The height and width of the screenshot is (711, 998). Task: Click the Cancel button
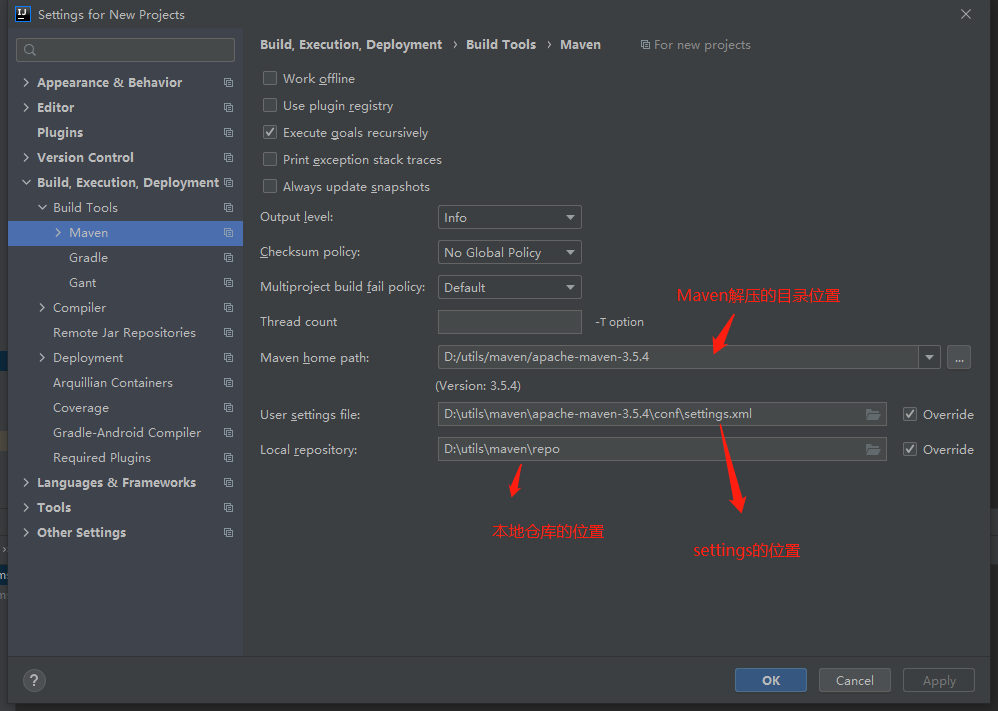point(854,680)
